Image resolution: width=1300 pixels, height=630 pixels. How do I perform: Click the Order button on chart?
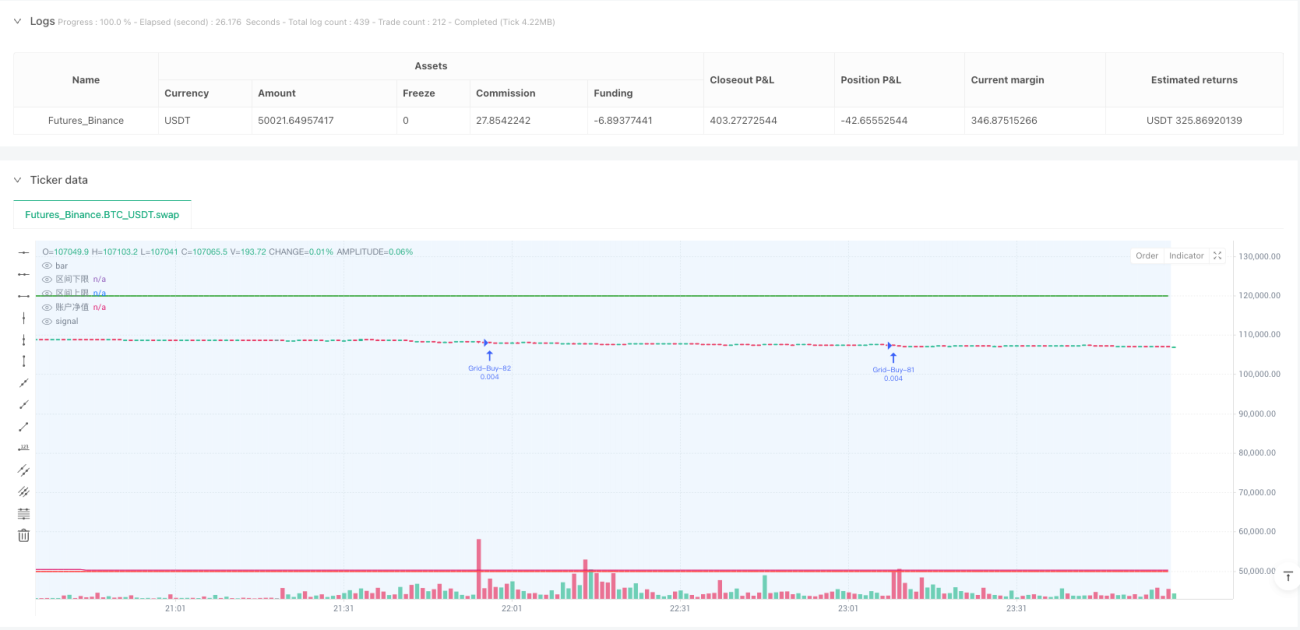click(x=1147, y=256)
